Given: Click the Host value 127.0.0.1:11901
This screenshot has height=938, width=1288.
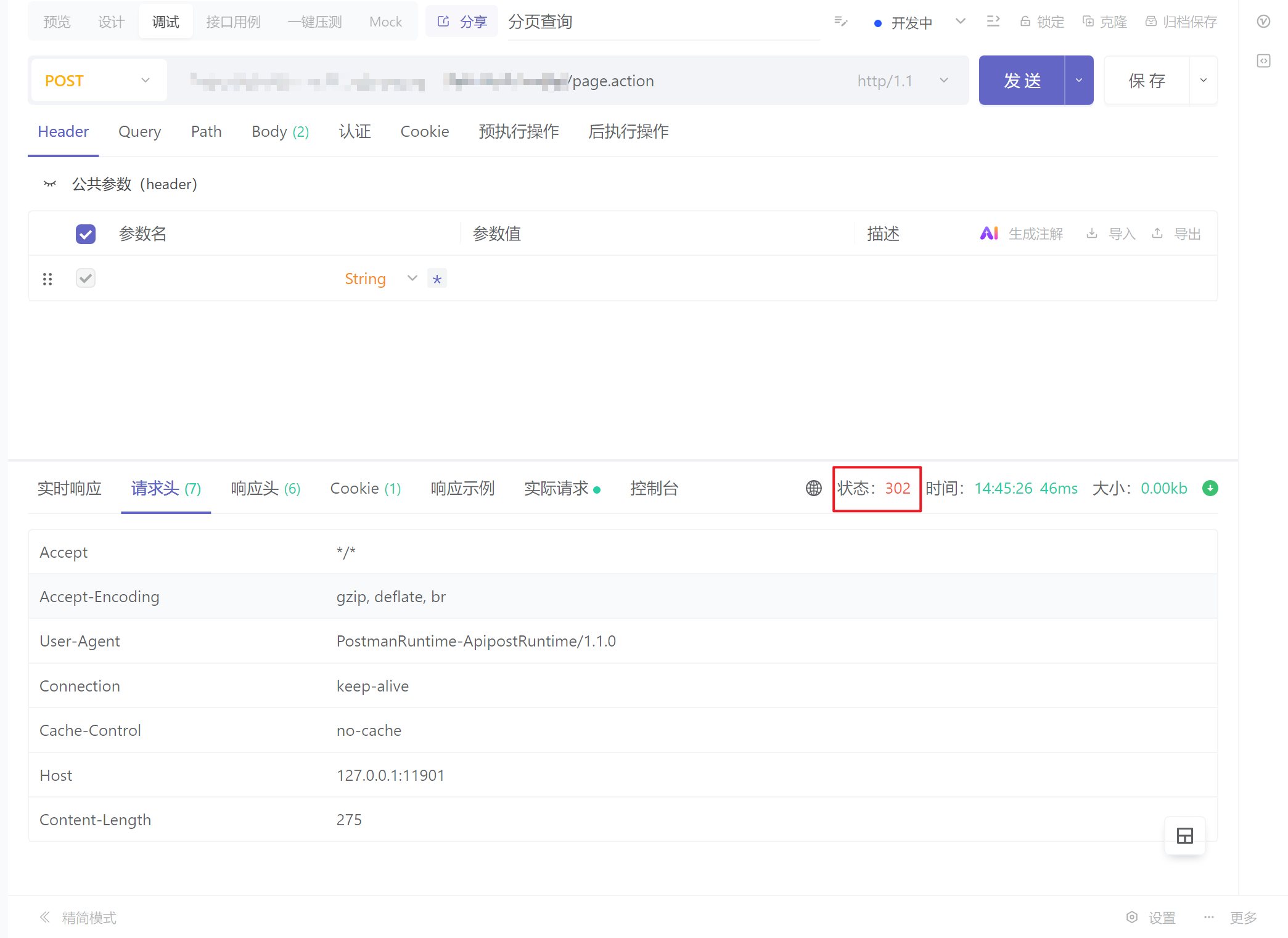Looking at the screenshot, I should 390,775.
